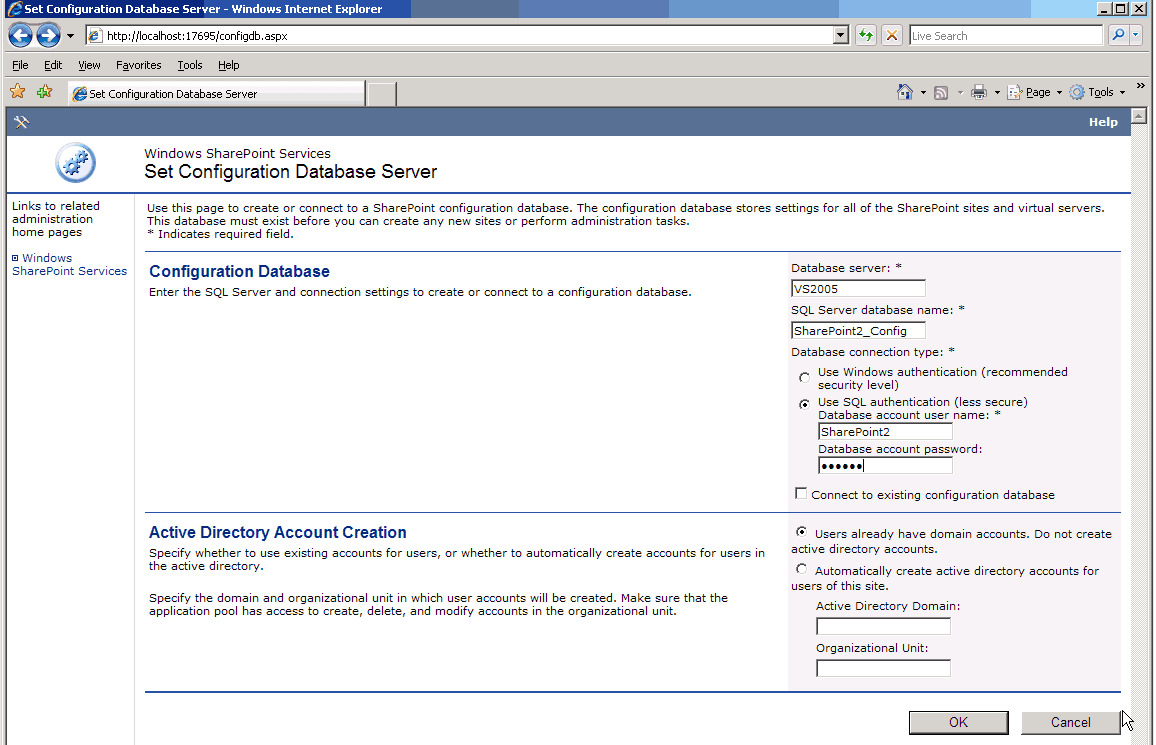Expand the address bar URL dropdown
1156x745 pixels.
840,35
